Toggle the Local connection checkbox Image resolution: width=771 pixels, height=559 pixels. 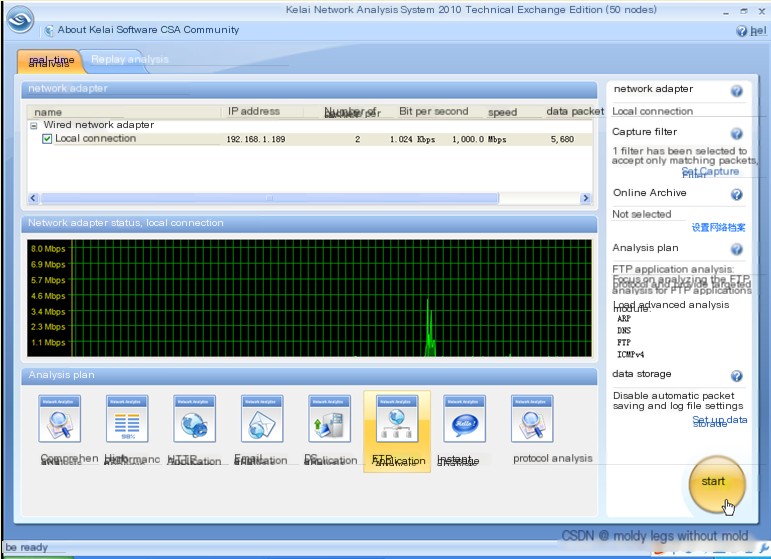[47, 139]
